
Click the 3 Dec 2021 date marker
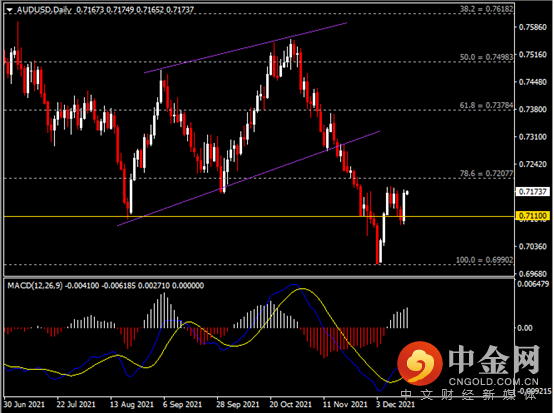(395, 404)
